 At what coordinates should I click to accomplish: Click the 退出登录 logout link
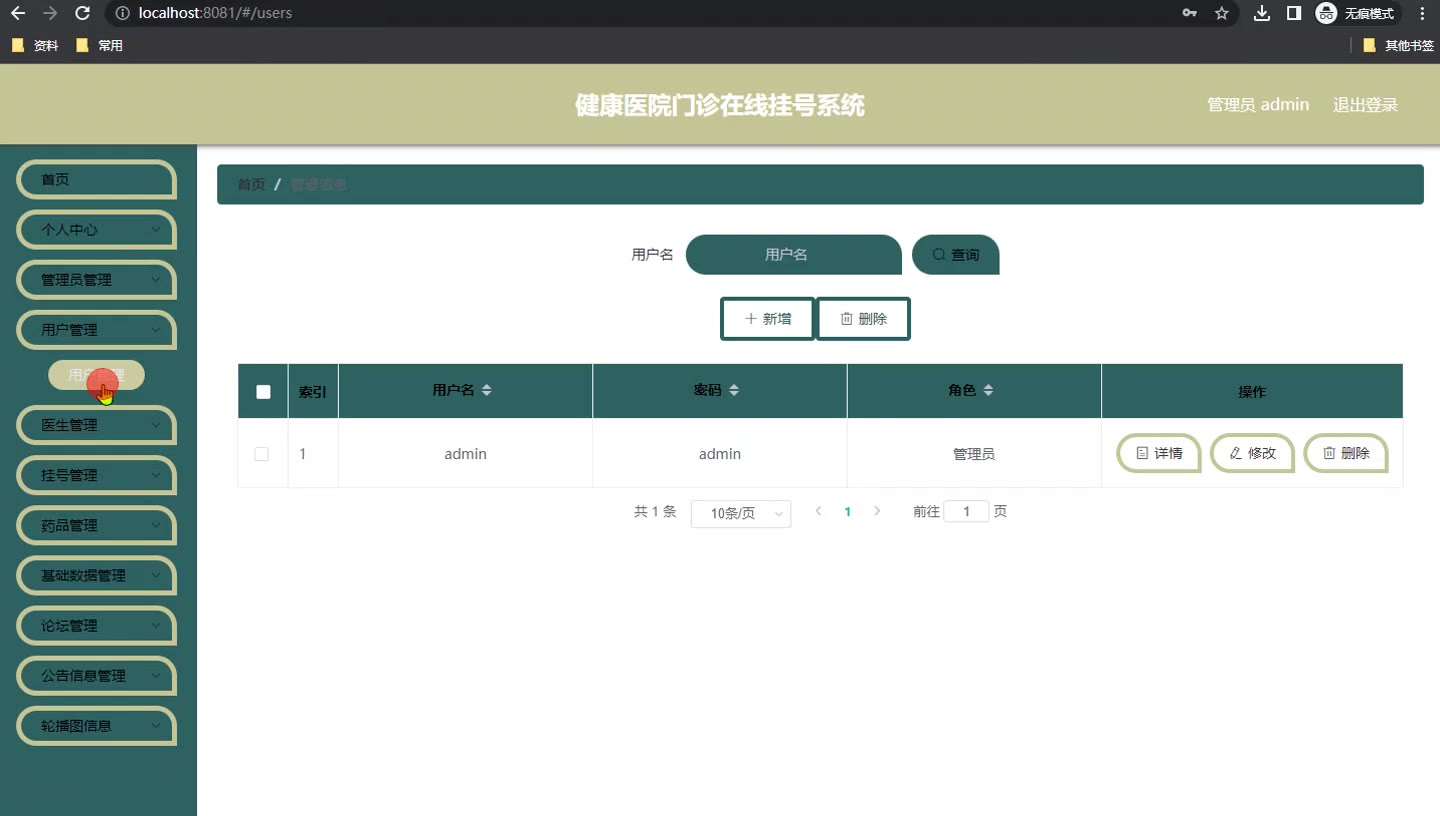tap(1365, 105)
